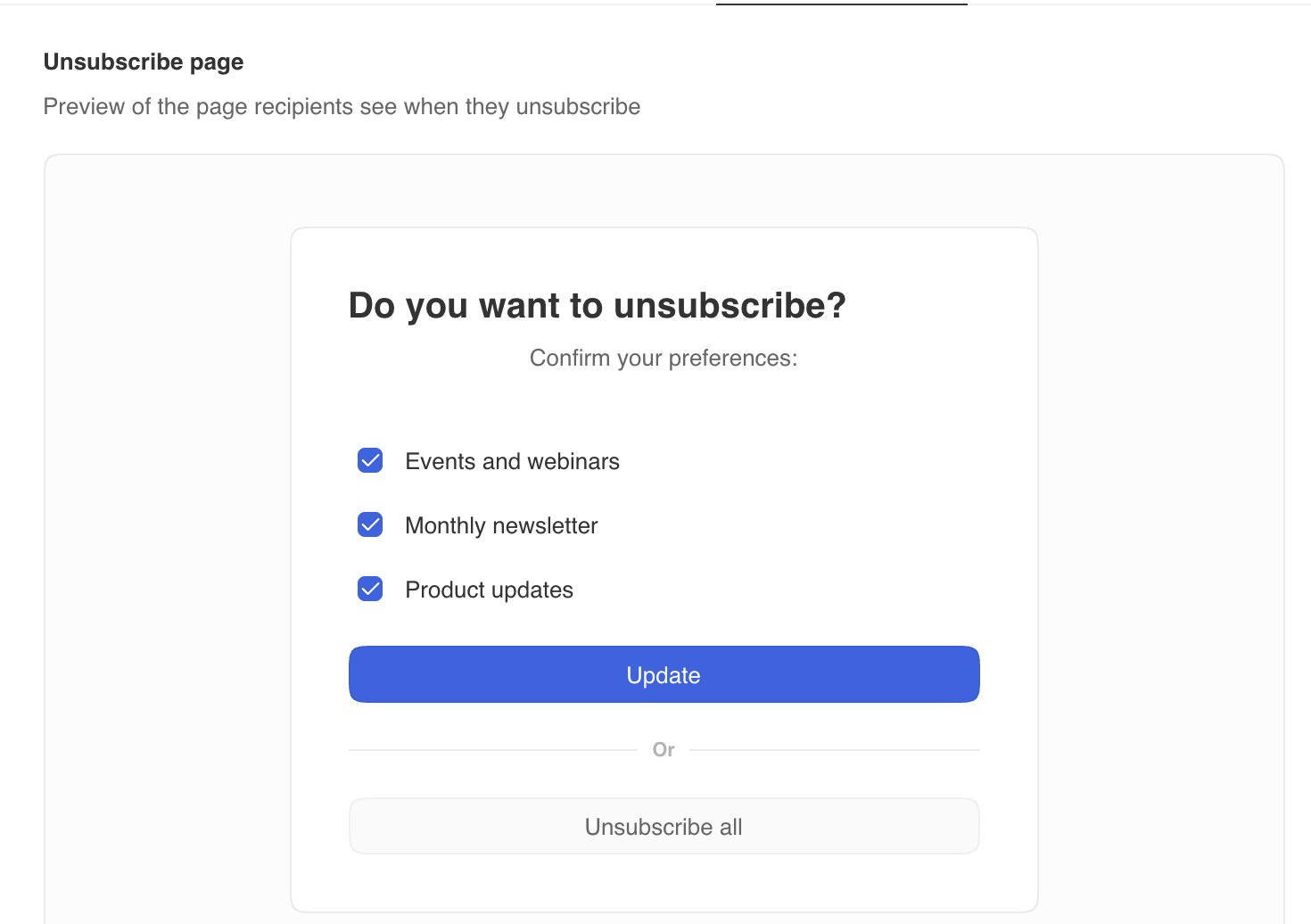Click the "Or" divider text
The width and height of the screenshot is (1311, 924).
point(664,749)
